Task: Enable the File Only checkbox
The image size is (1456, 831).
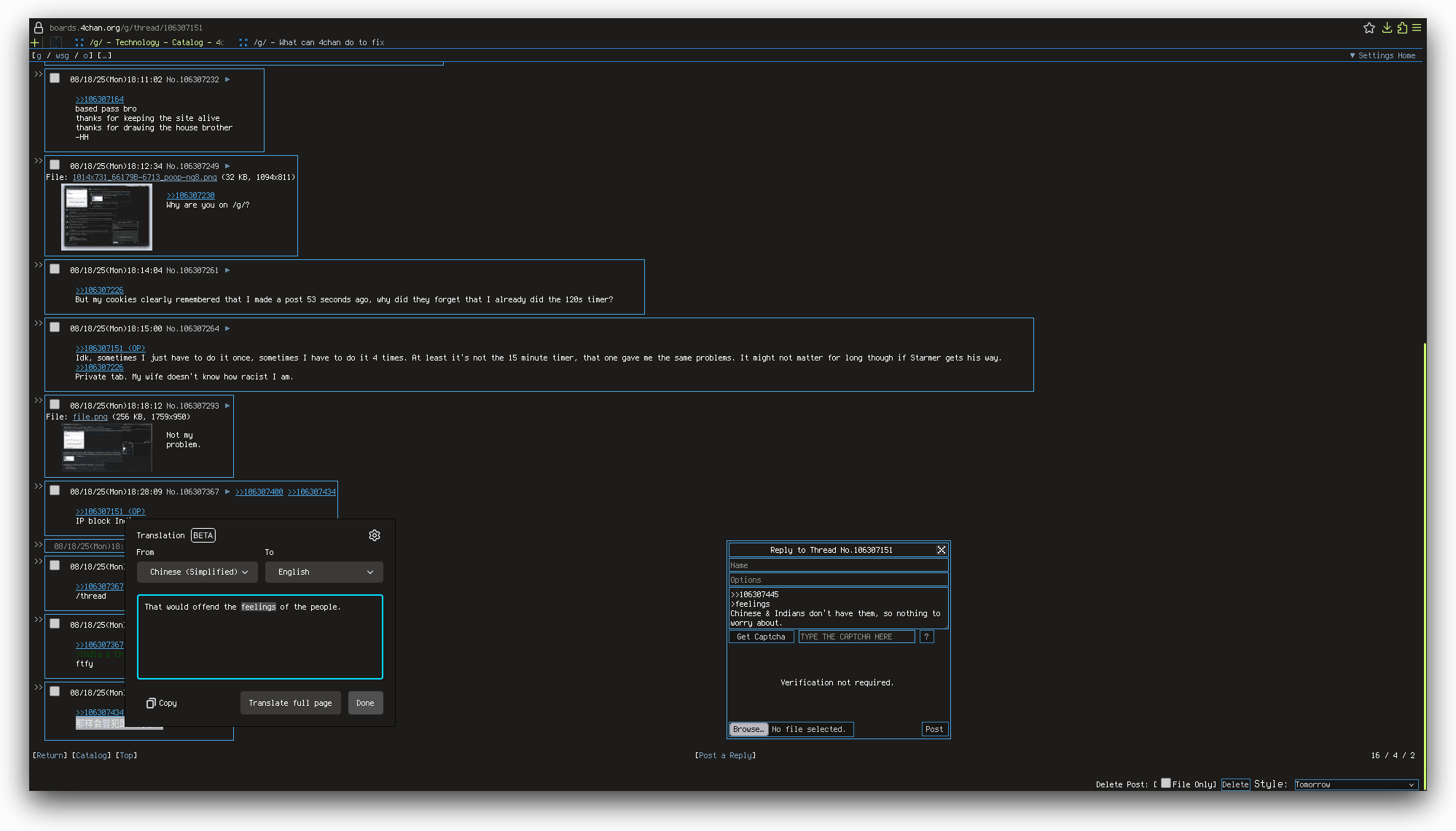Action: (1166, 783)
